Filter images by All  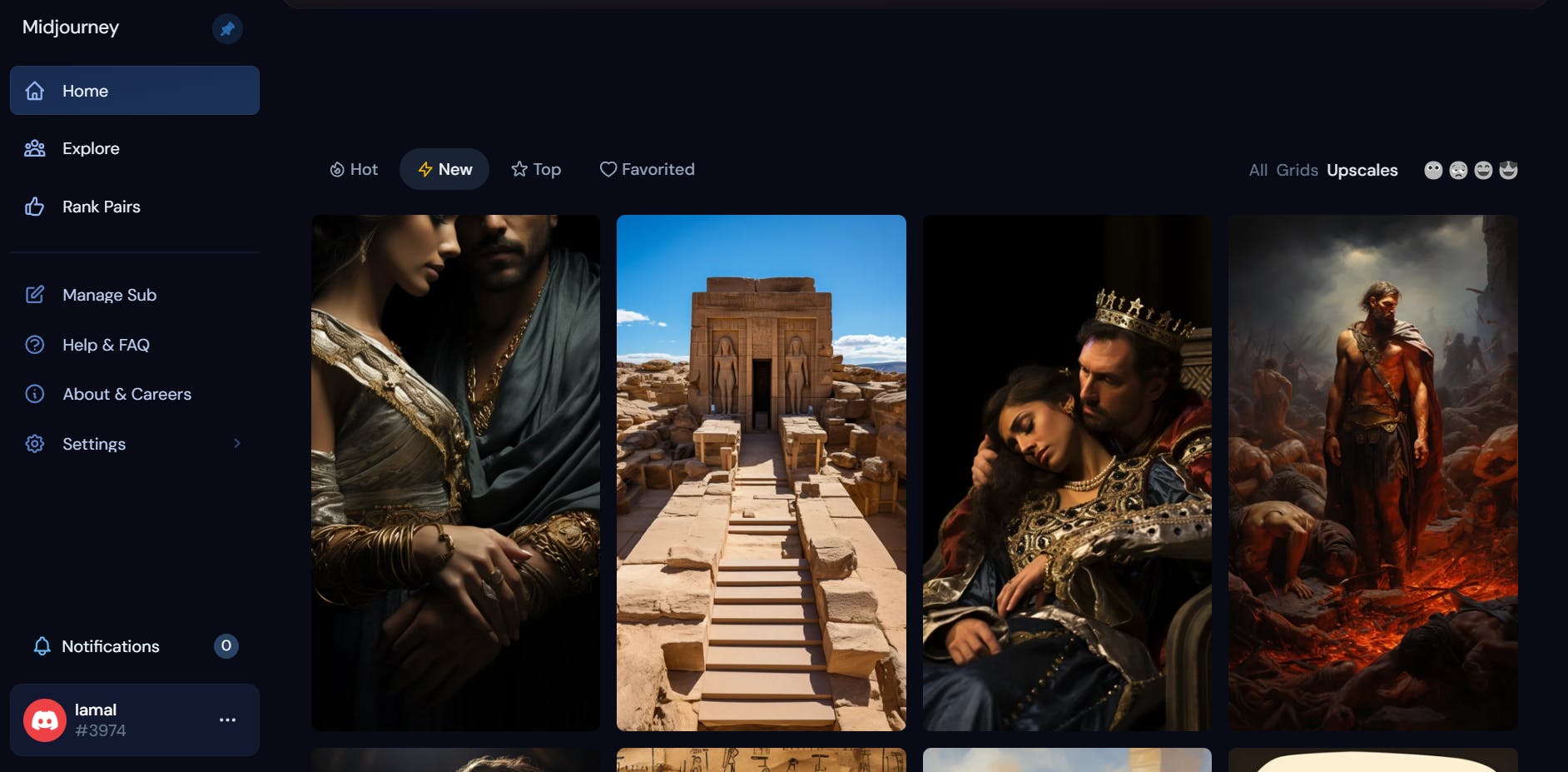tap(1258, 171)
